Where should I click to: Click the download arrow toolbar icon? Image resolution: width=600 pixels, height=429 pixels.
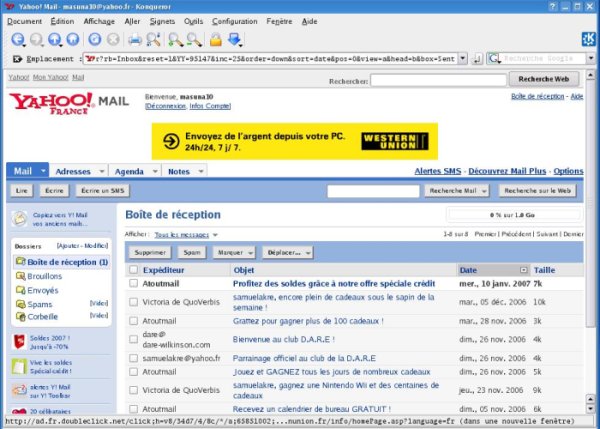coord(235,39)
